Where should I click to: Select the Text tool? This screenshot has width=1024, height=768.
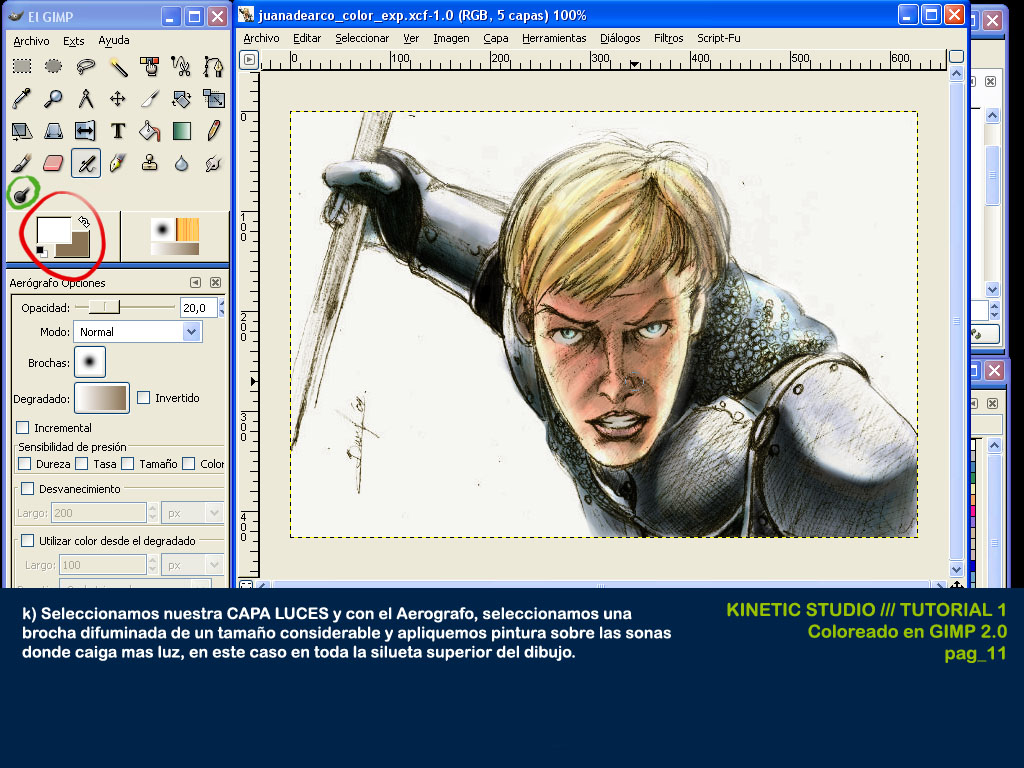point(118,131)
